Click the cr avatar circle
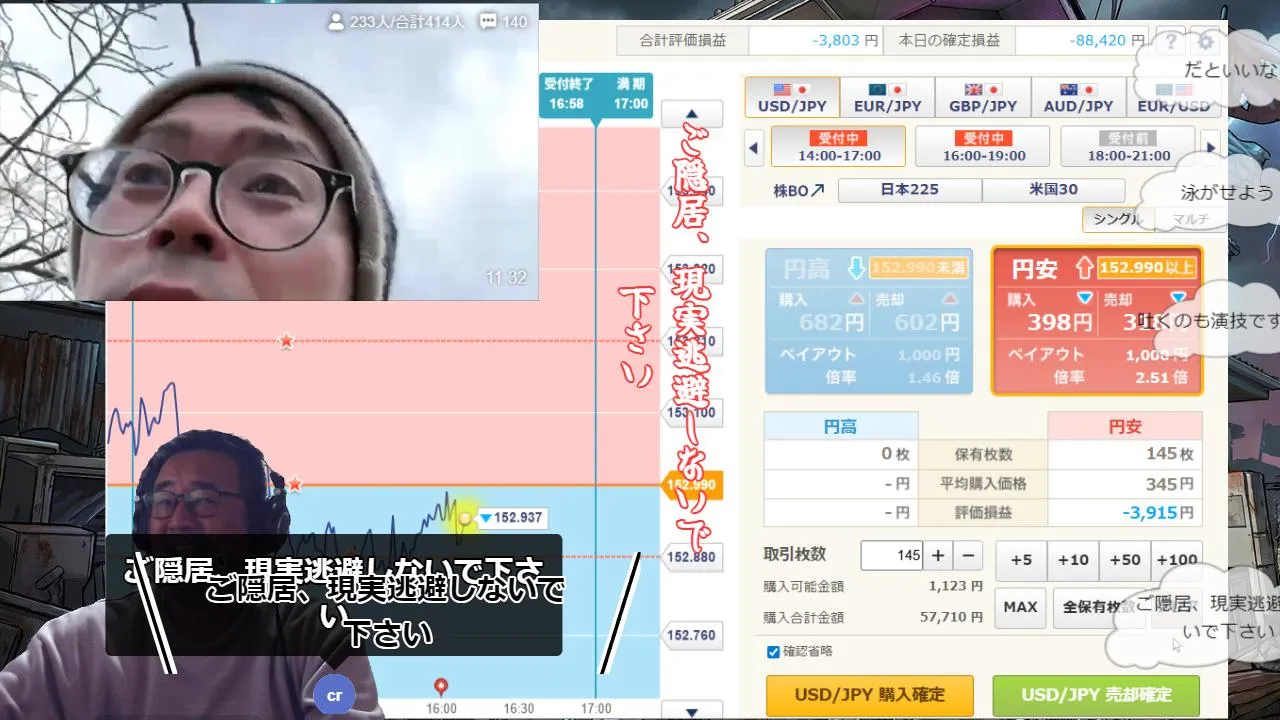Viewport: 1280px width, 720px height. pyautogui.click(x=335, y=696)
